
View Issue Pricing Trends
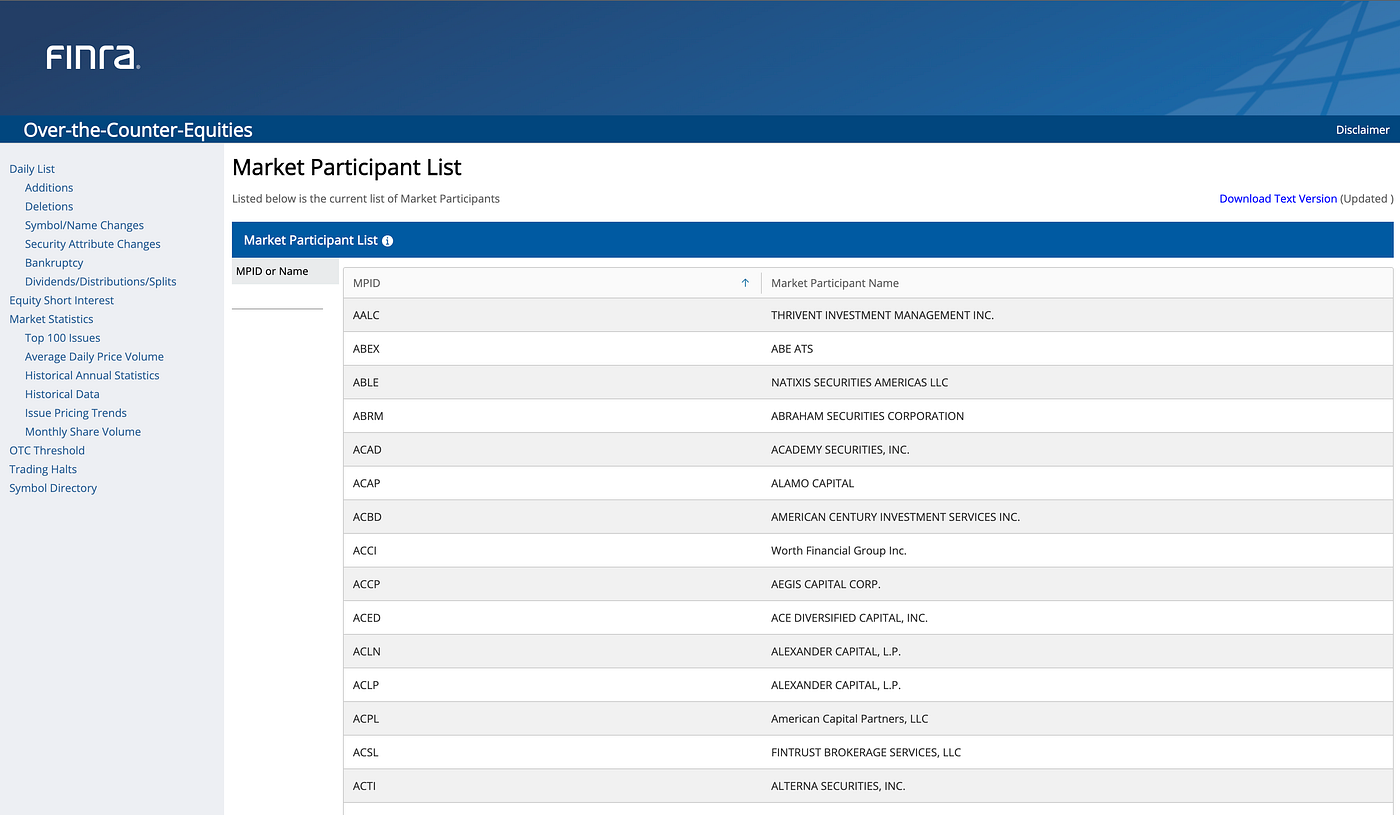pos(75,413)
